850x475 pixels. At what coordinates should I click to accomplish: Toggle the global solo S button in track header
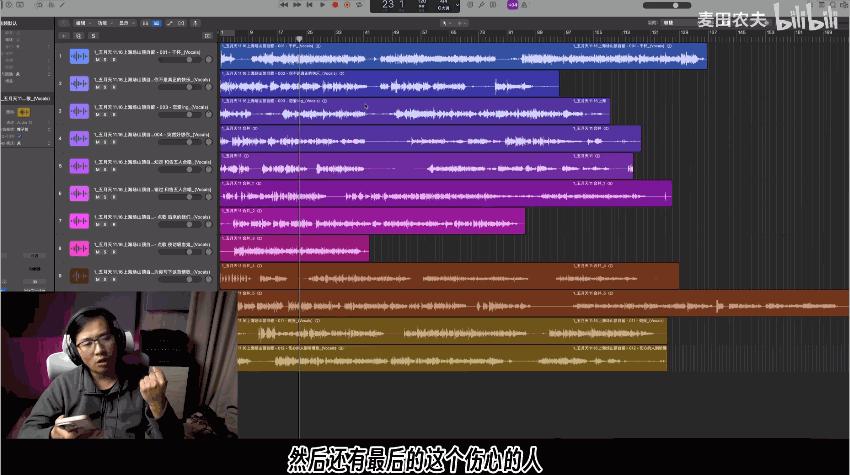point(94,36)
